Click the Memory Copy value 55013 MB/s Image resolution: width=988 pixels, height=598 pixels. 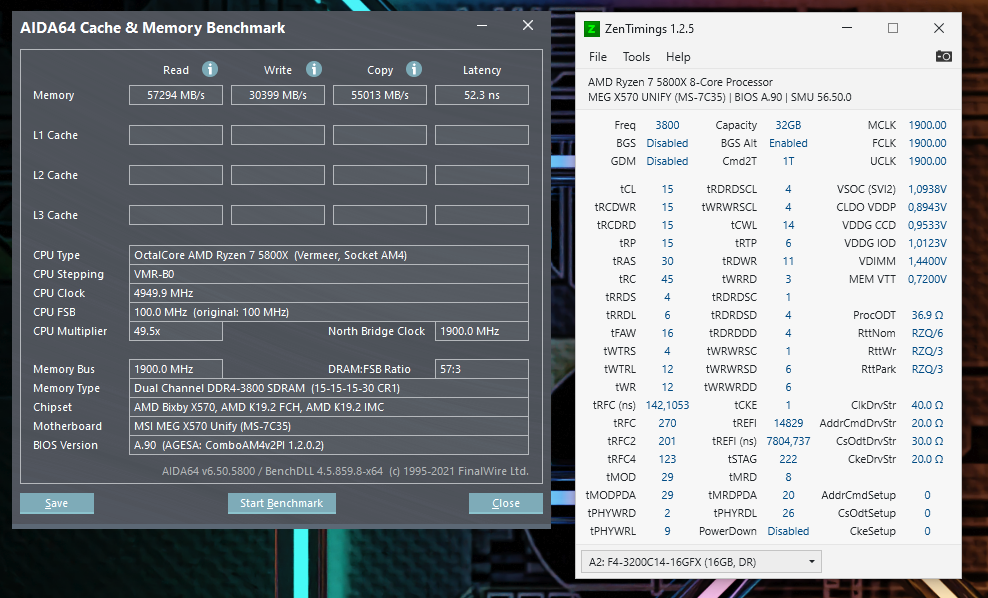[x=380, y=95]
